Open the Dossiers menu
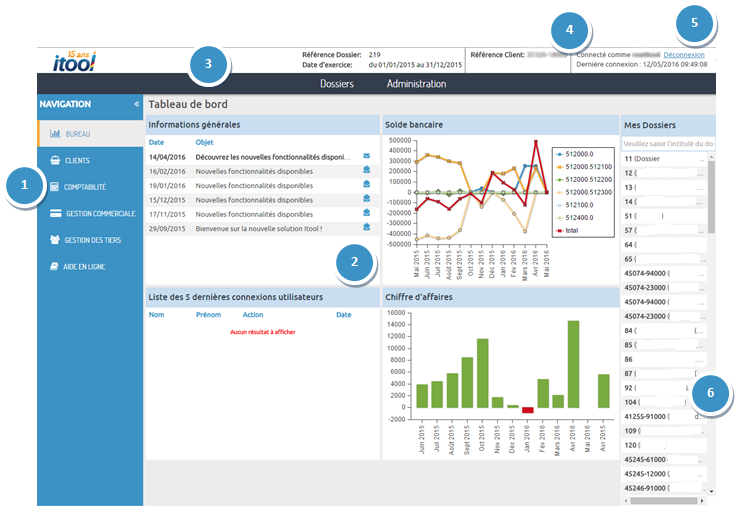Image resolution: width=735 pixels, height=506 pixels. 337,84
